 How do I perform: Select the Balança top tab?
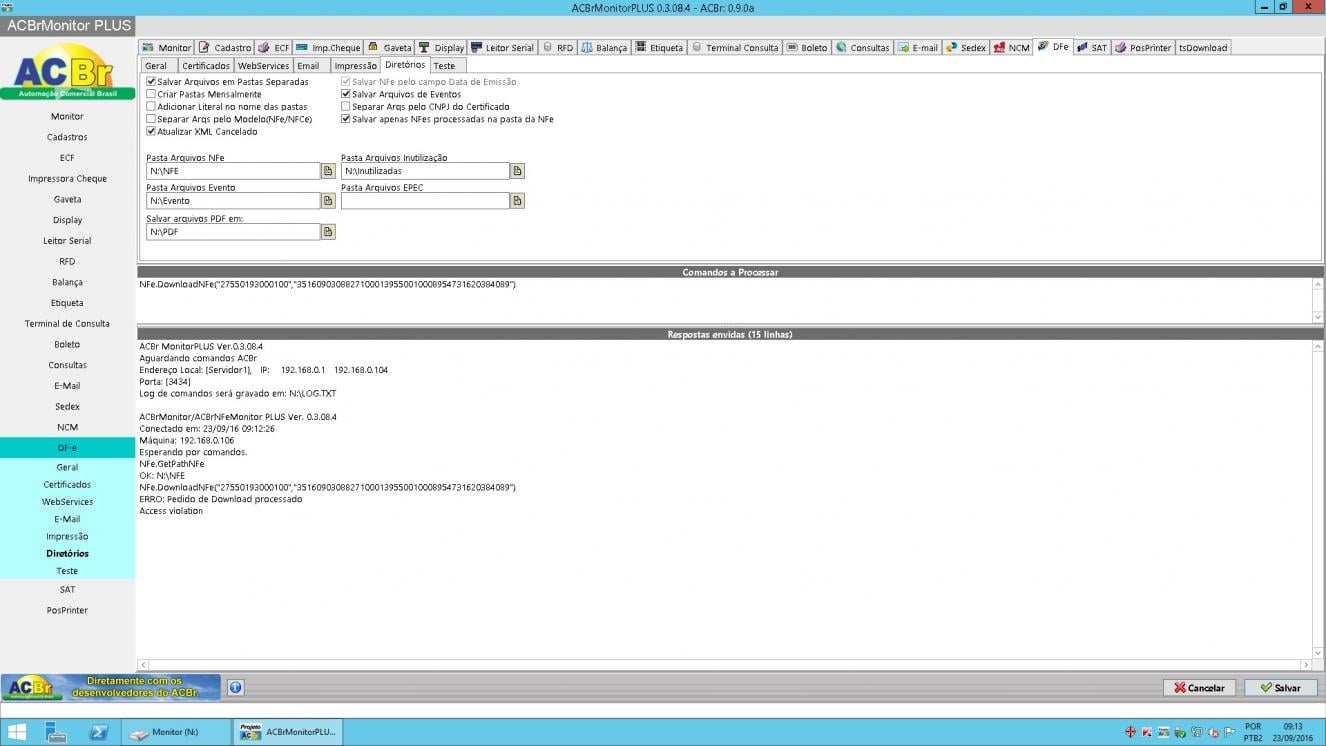604,47
